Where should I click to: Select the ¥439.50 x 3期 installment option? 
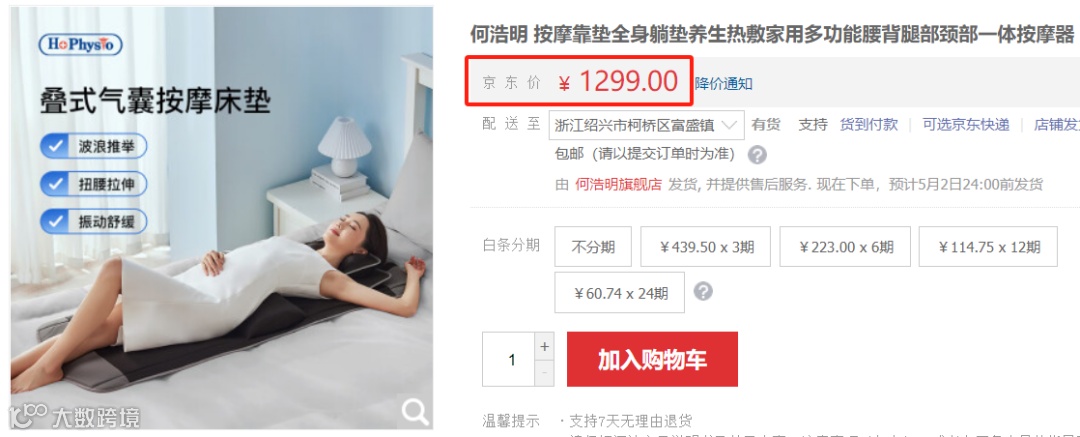tap(705, 247)
